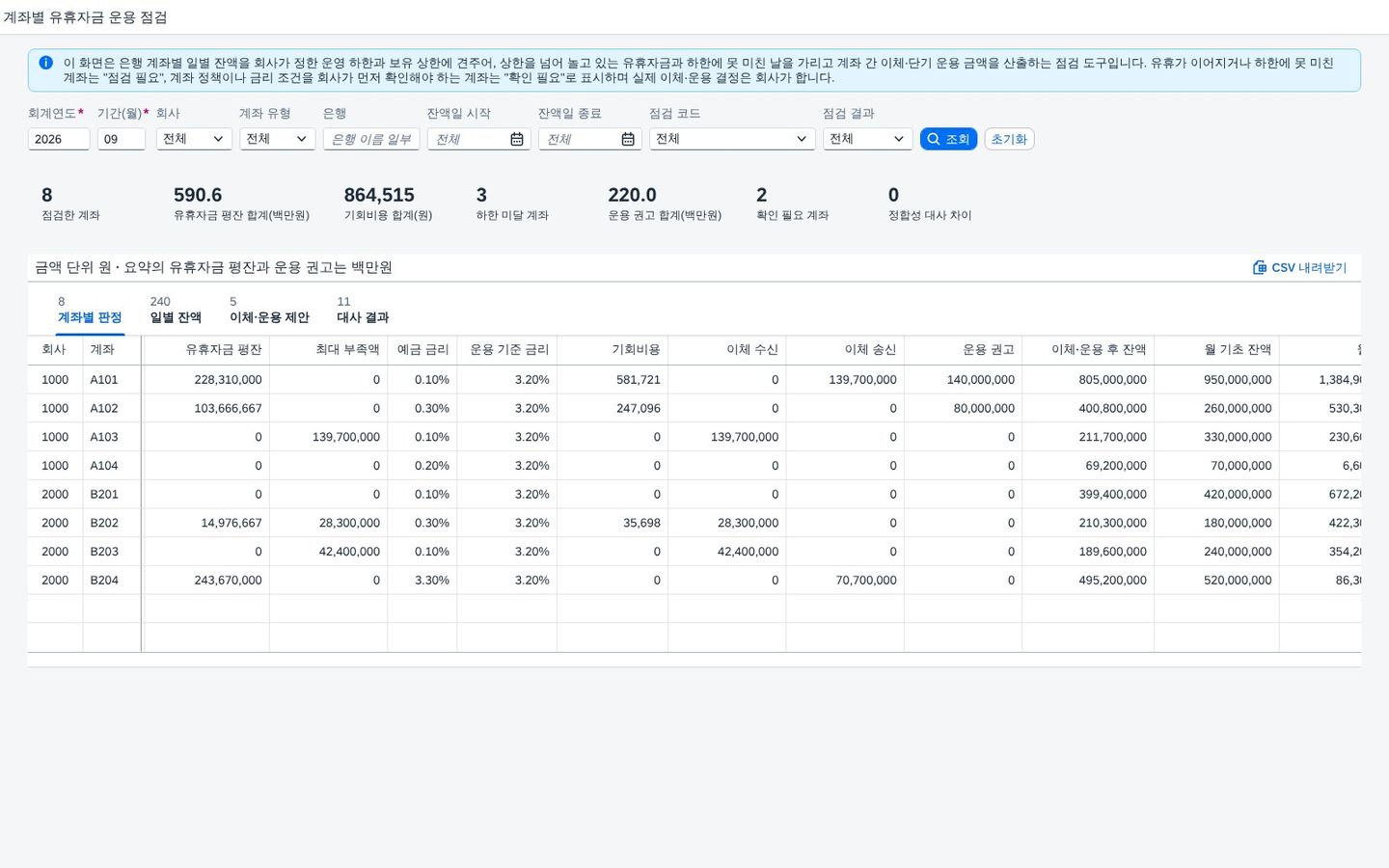Select account cell B204
The image size is (1389, 868).
[x=112, y=581]
